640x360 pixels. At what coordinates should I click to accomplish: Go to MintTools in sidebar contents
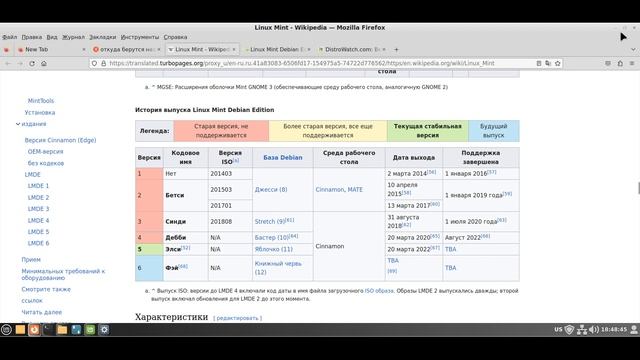click(x=41, y=101)
